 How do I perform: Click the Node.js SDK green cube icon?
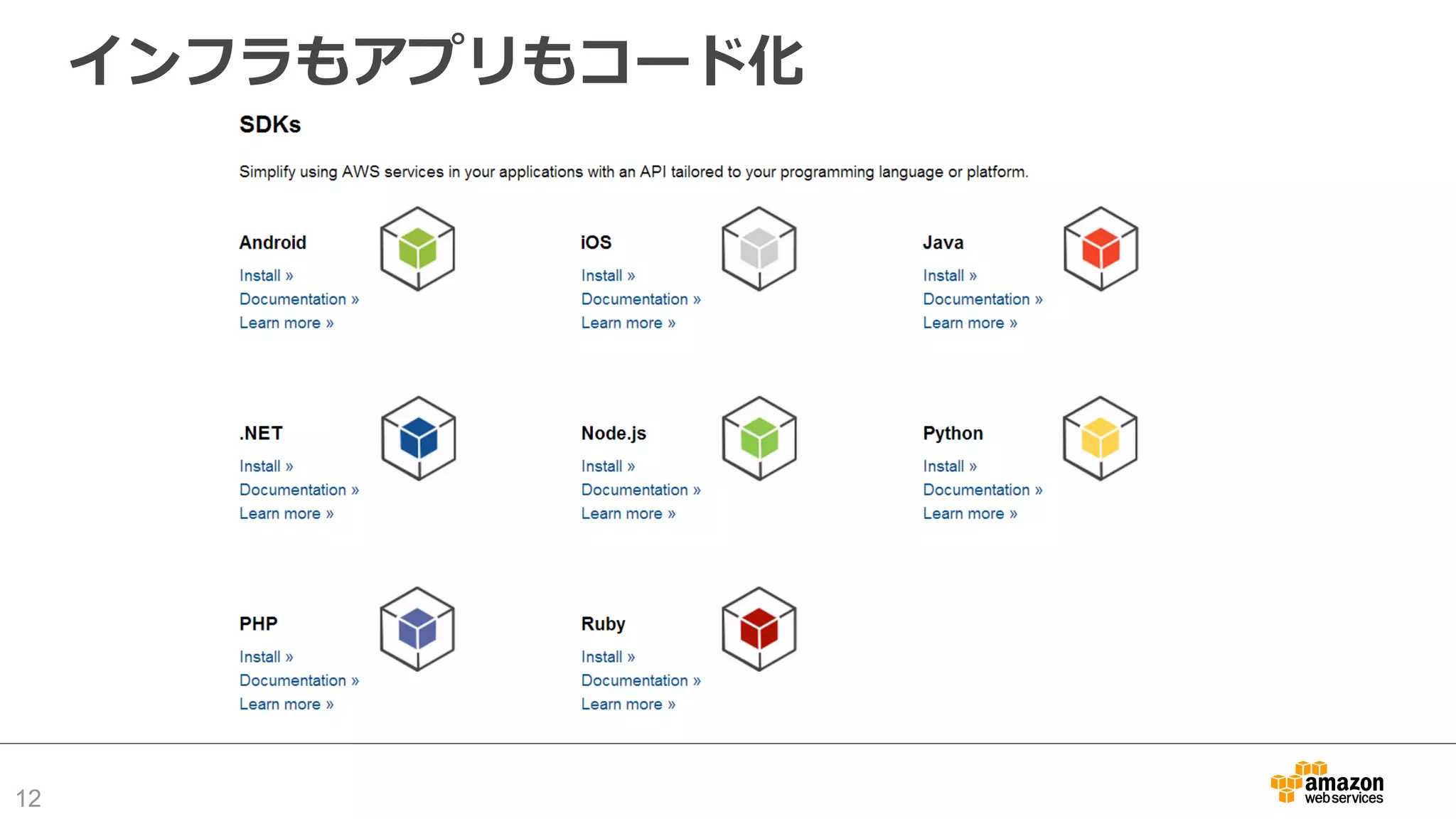tap(759, 439)
